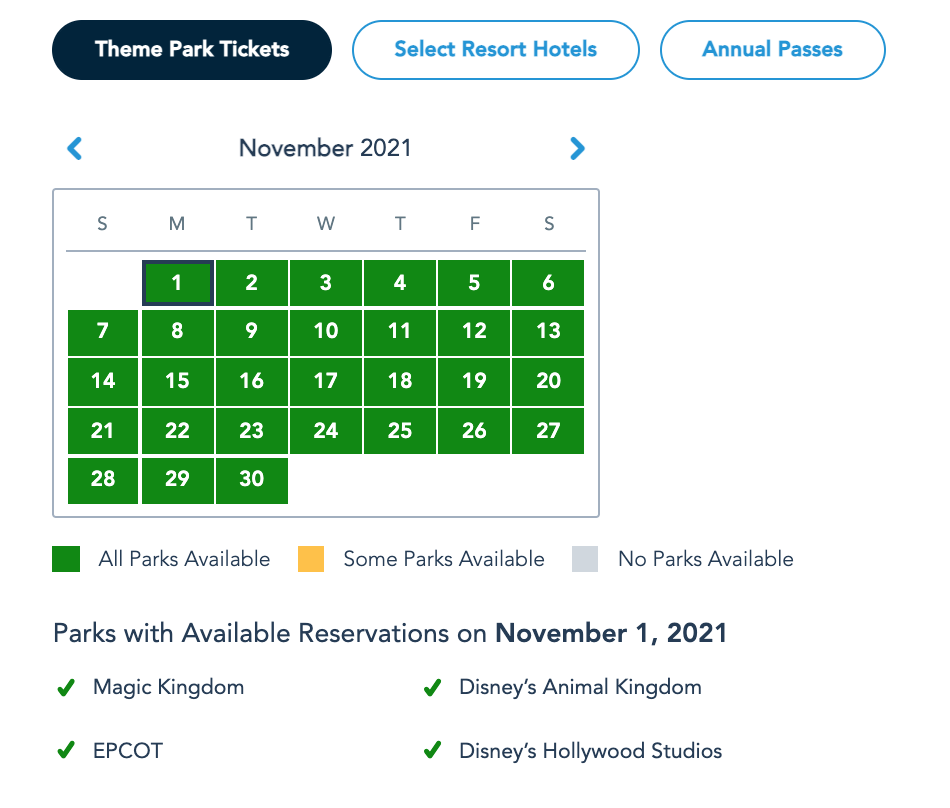Choose Sunday November 7

103,331
